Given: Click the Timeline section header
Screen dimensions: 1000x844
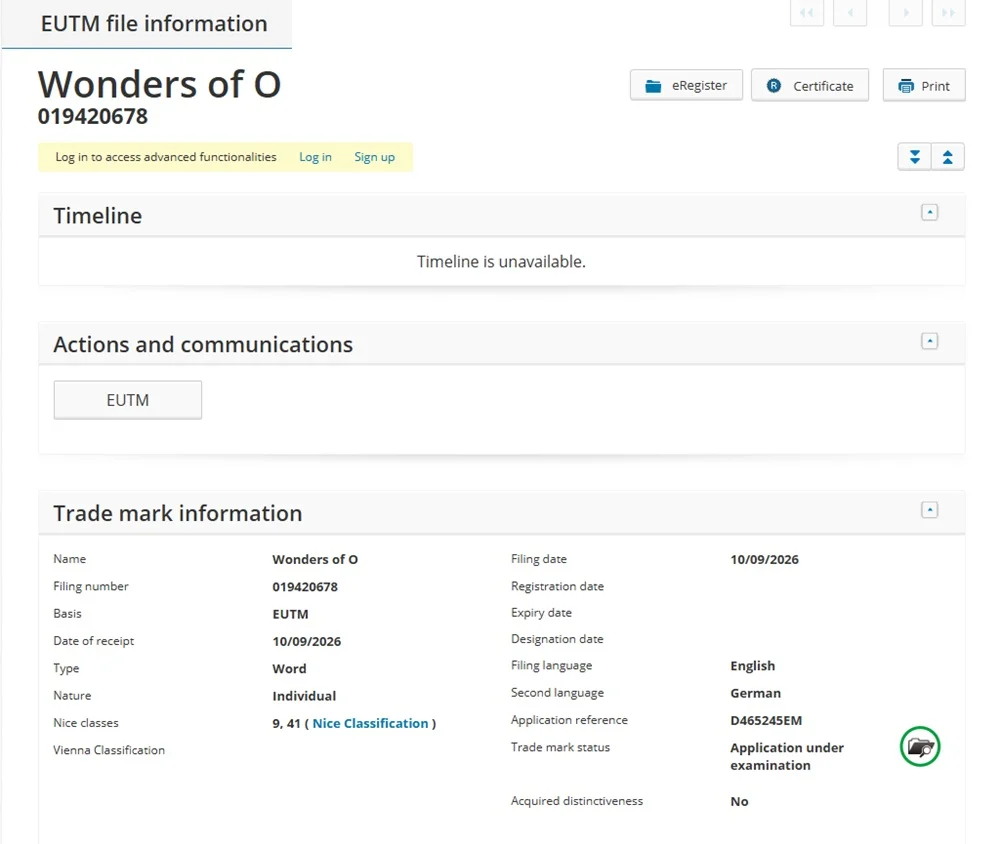Looking at the screenshot, I should [x=501, y=216].
